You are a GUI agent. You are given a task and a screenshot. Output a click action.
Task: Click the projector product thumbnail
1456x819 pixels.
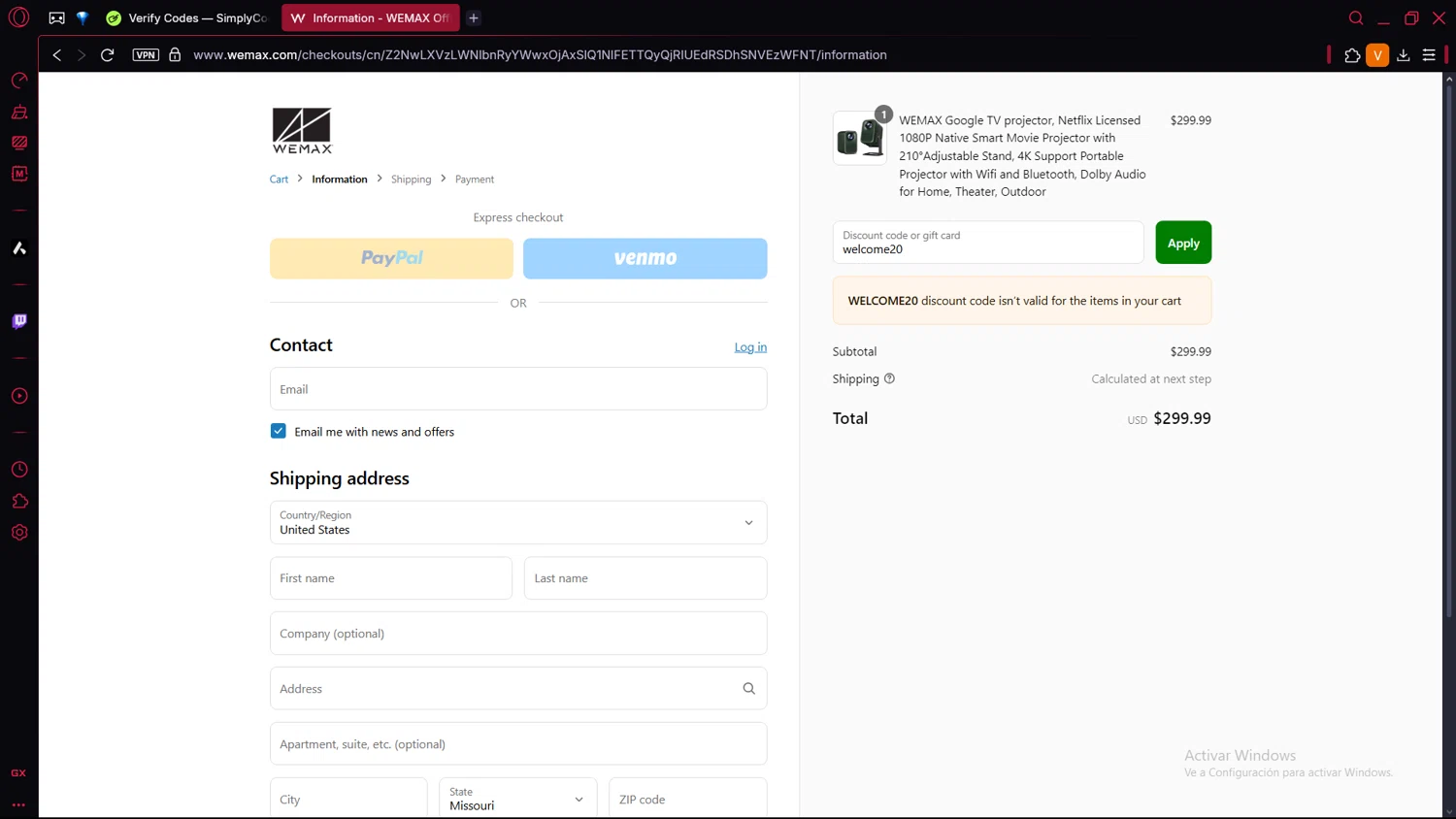[860, 139]
